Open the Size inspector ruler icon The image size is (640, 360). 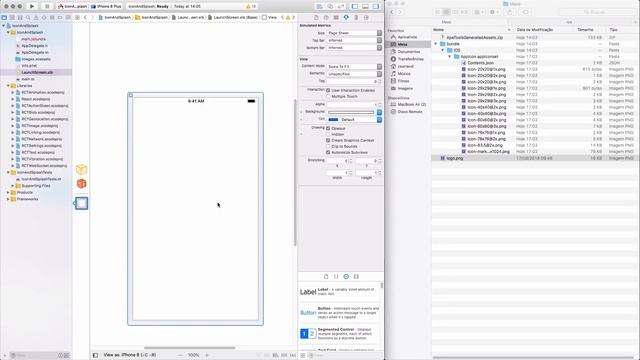[356, 18]
